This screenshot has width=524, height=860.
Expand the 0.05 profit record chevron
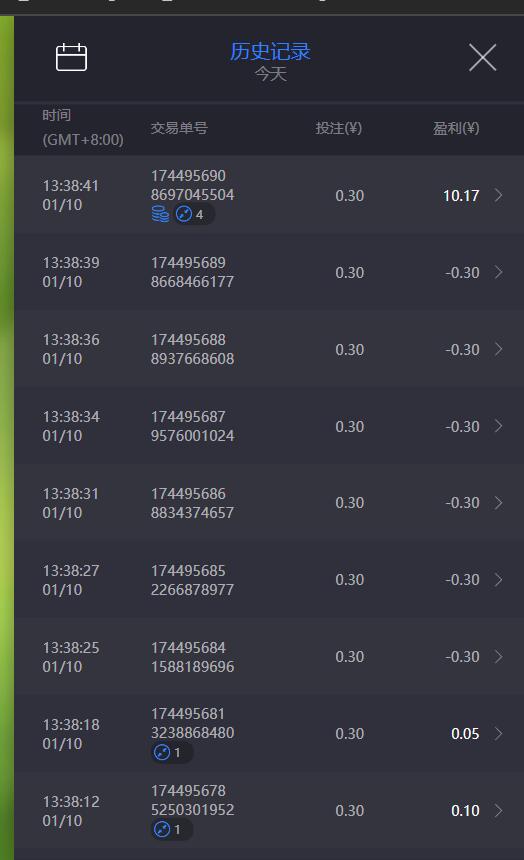(x=498, y=733)
